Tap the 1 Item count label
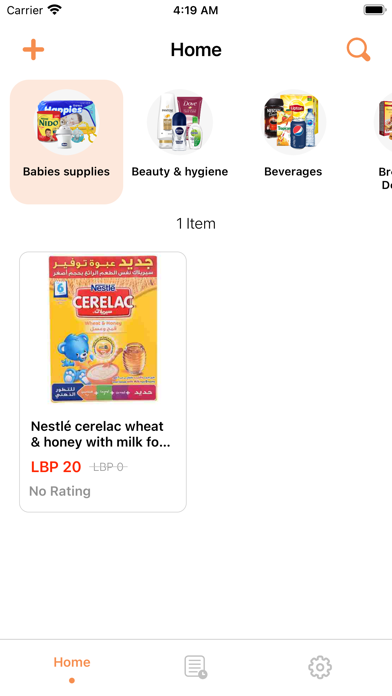This screenshot has height=696, width=392. (x=196, y=224)
